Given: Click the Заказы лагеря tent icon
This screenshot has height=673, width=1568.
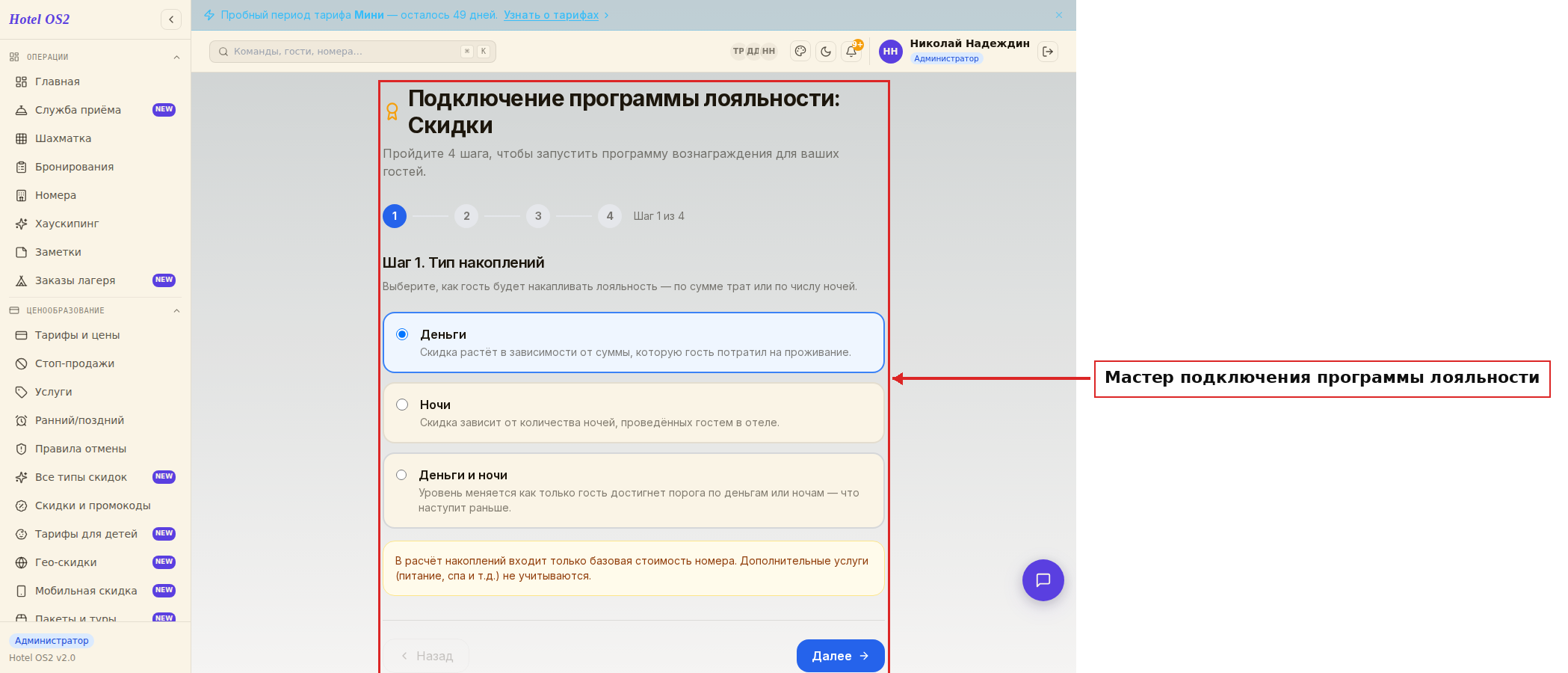Looking at the screenshot, I should (21, 280).
